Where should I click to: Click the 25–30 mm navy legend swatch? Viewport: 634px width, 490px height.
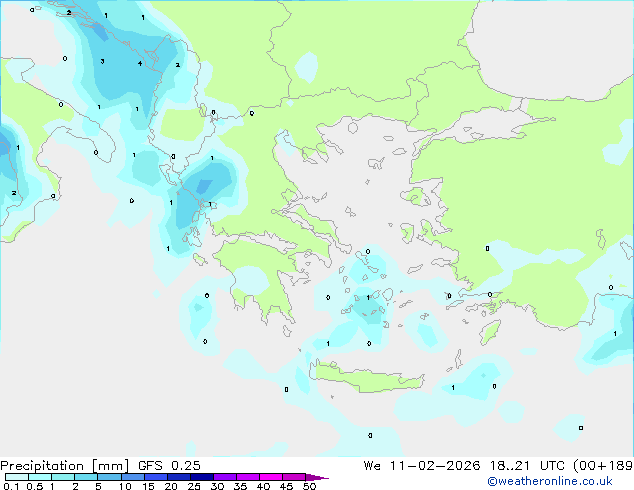coord(201,477)
